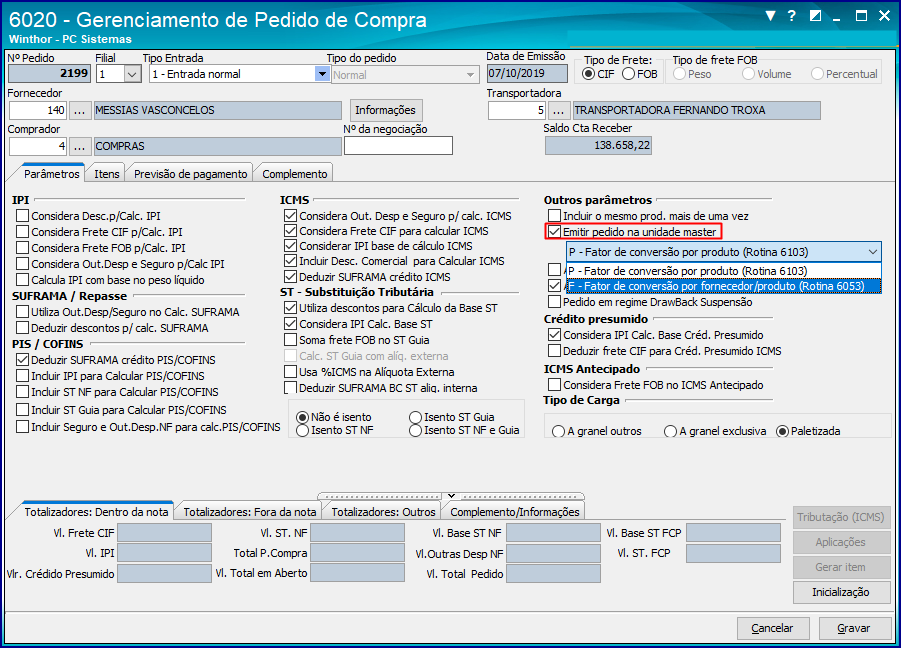Click the diagonal half-filled square title bar icon
This screenshot has width=901, height=648.
tap(815, 16)
